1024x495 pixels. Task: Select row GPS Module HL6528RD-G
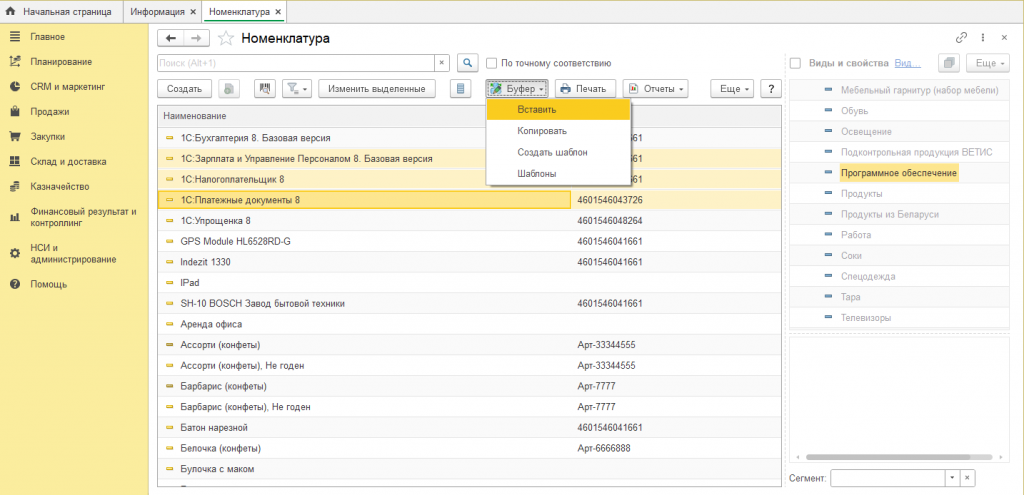469,242
